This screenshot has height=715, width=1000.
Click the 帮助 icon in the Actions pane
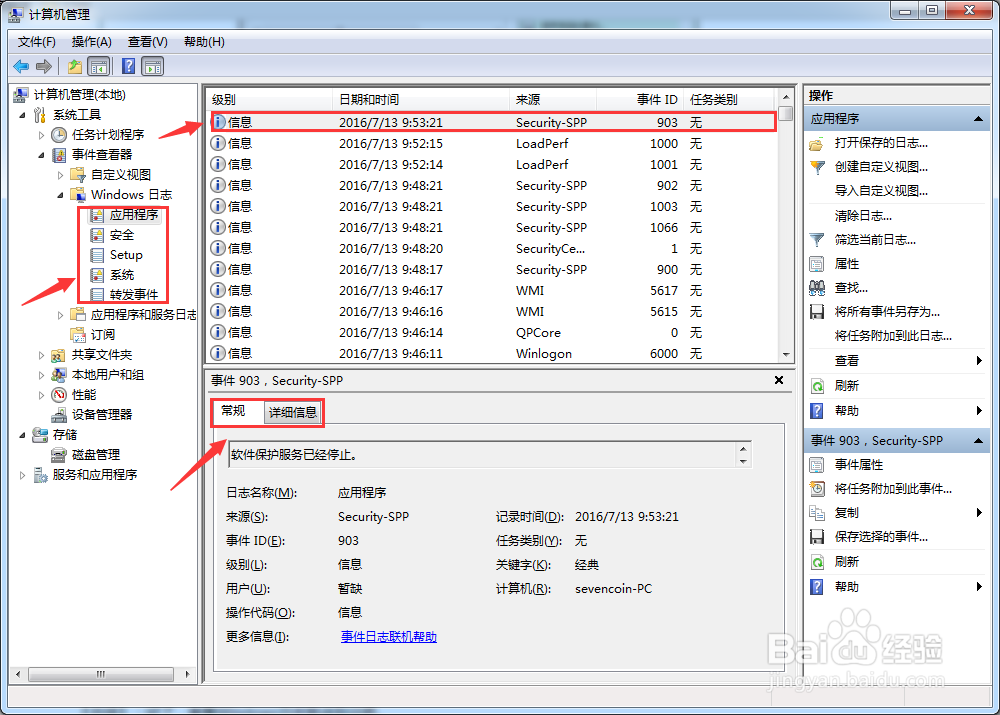[x=817, y=410]
